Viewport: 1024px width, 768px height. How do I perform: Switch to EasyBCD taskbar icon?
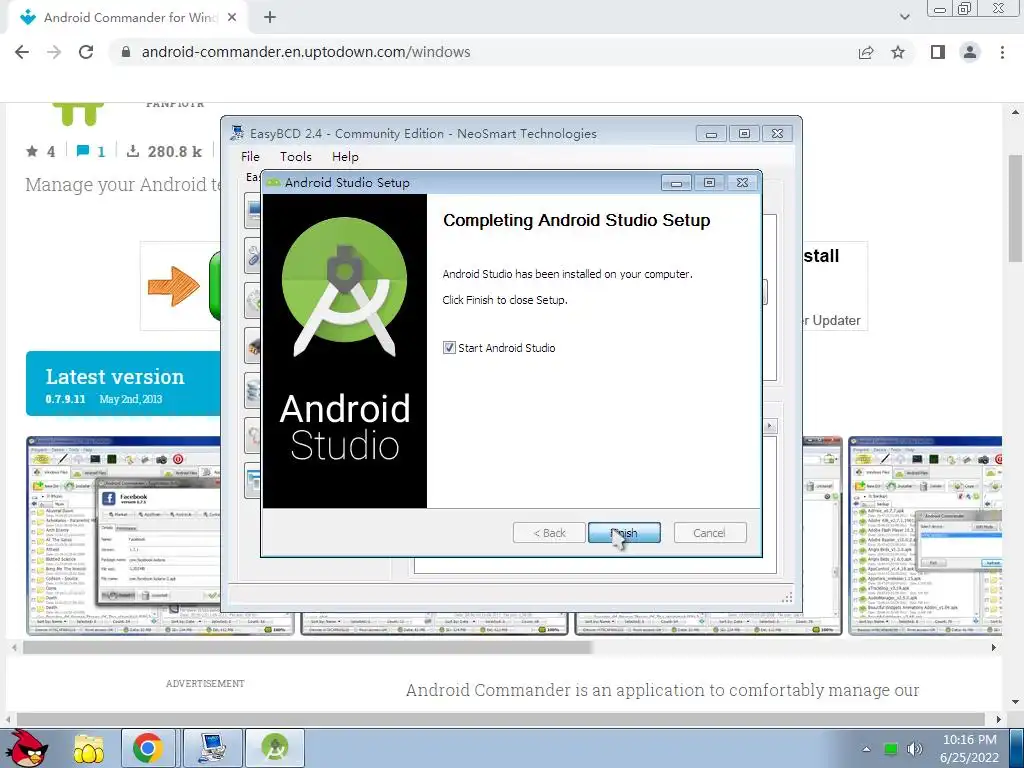click(212, 748)
